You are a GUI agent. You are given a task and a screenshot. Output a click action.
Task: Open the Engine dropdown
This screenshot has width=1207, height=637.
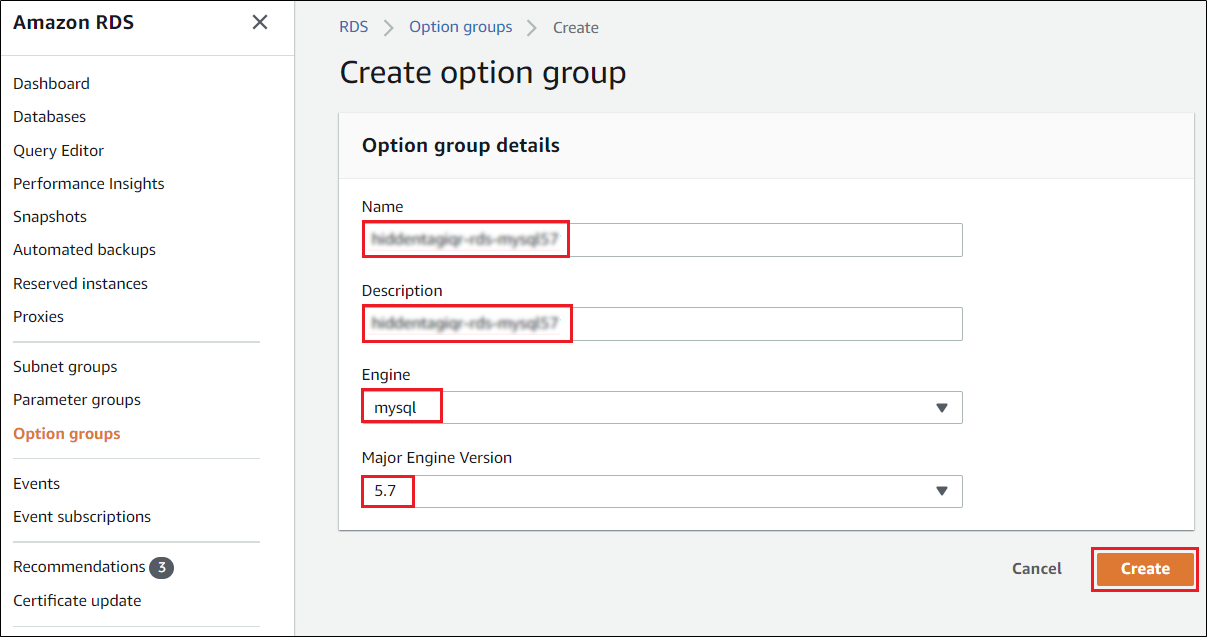[662, 407]
